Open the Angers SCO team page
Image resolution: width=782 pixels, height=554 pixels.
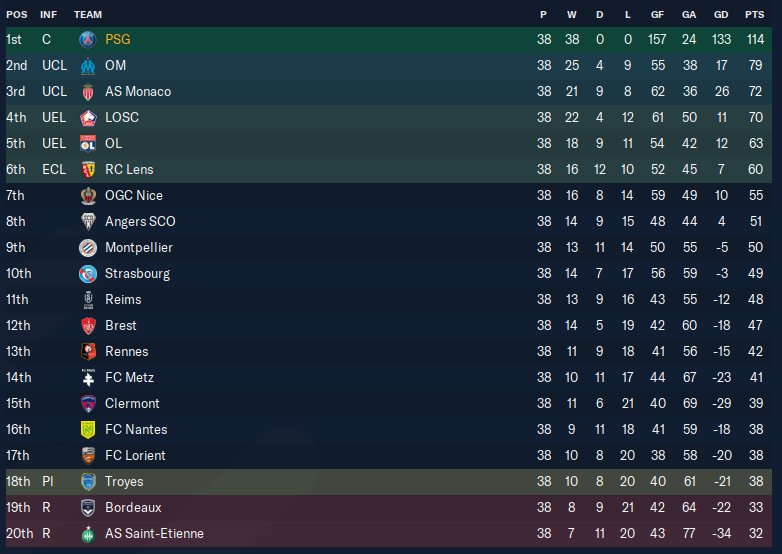[139, 221]
